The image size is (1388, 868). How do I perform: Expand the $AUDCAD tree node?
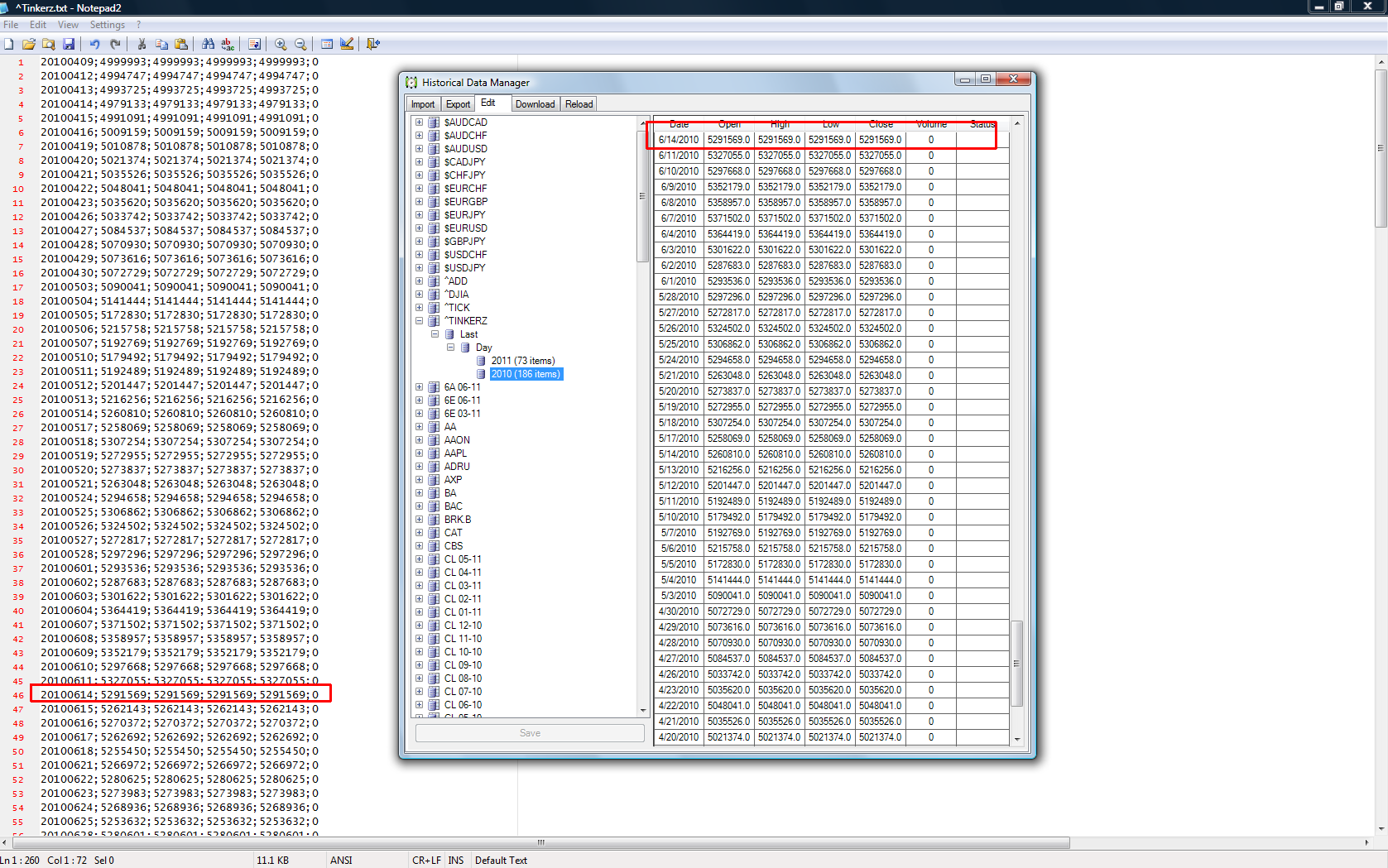click(x=419, y=122)
